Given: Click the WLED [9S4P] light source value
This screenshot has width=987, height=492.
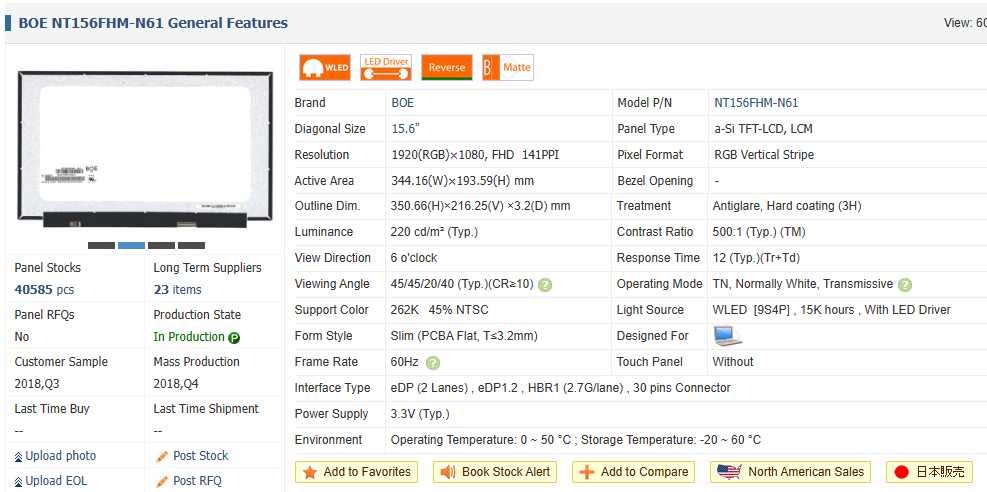Looking at the screenshot, I should tap(832, 310).
